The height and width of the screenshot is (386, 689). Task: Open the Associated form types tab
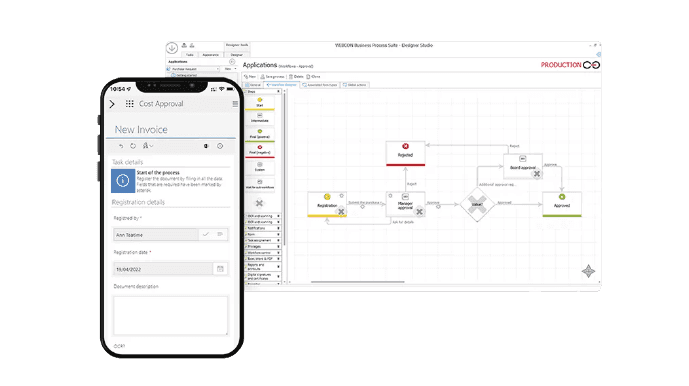click(x=320, y=85)
